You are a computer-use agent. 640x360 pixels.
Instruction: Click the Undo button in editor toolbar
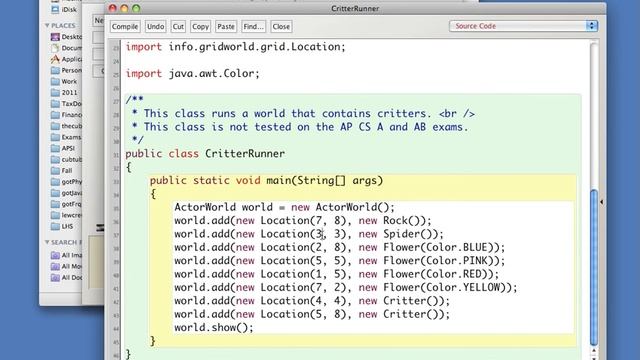pos(156,27)
